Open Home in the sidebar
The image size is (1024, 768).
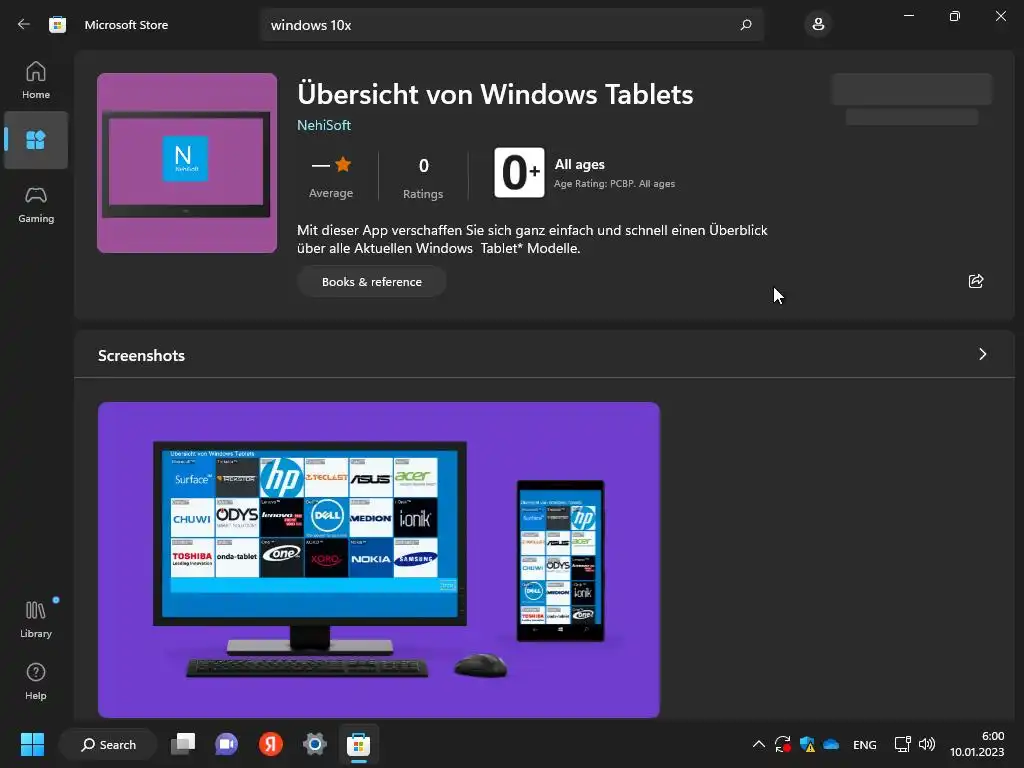click(x=36, y=80)
